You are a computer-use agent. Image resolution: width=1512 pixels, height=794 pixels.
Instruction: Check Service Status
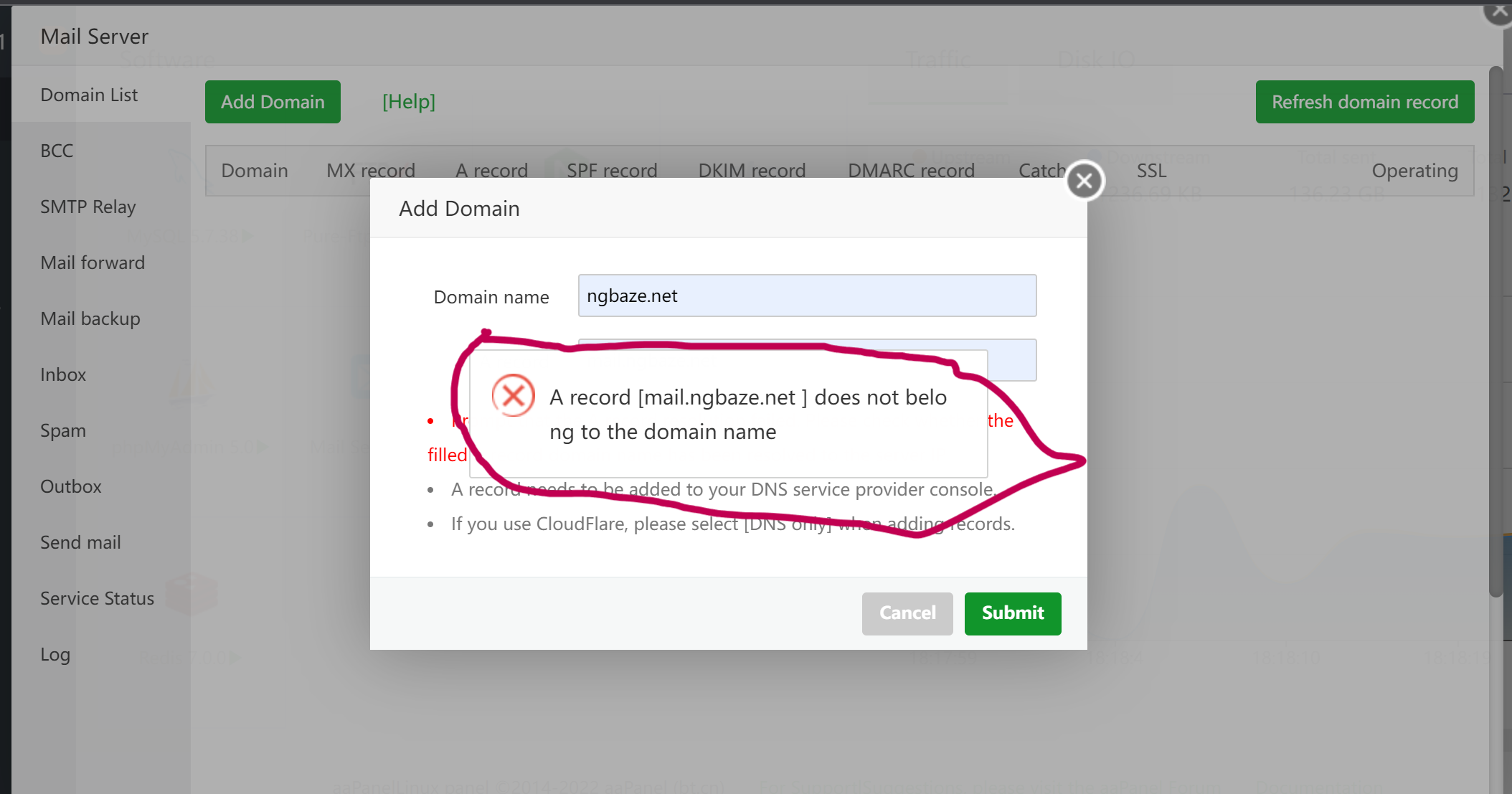coord(97,598)
